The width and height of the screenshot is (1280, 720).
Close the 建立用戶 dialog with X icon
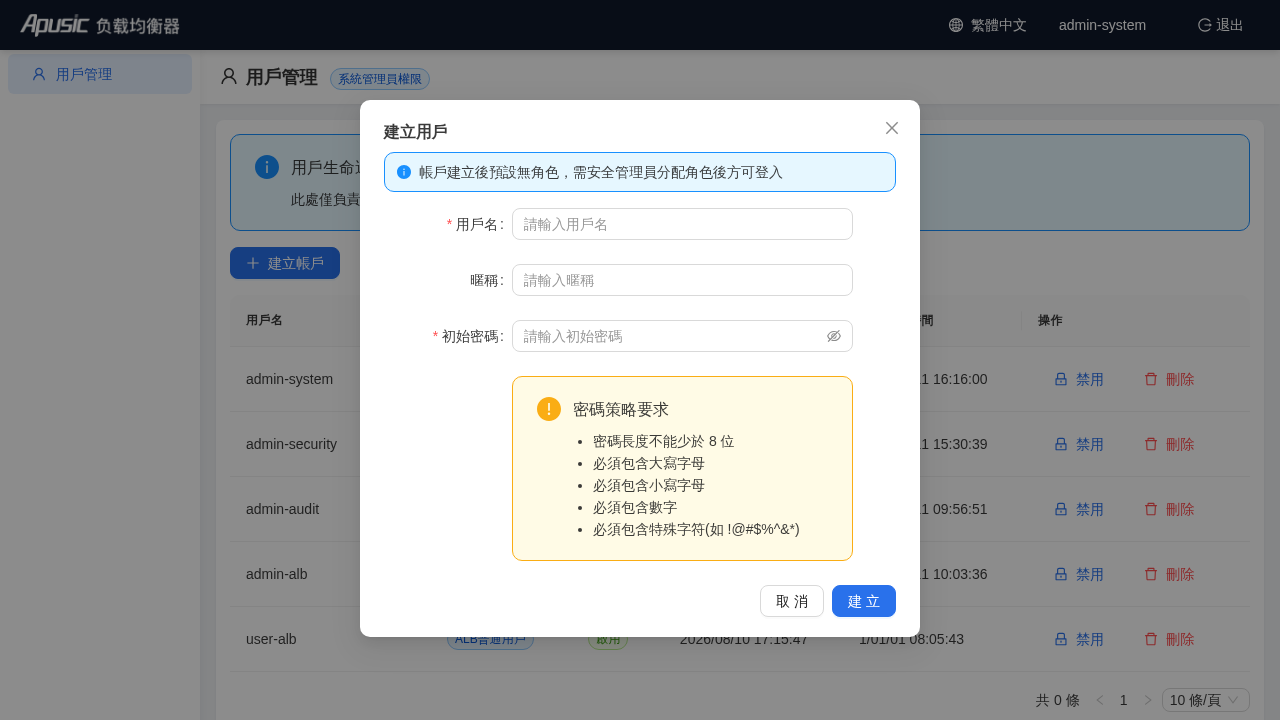click(892, 128)
